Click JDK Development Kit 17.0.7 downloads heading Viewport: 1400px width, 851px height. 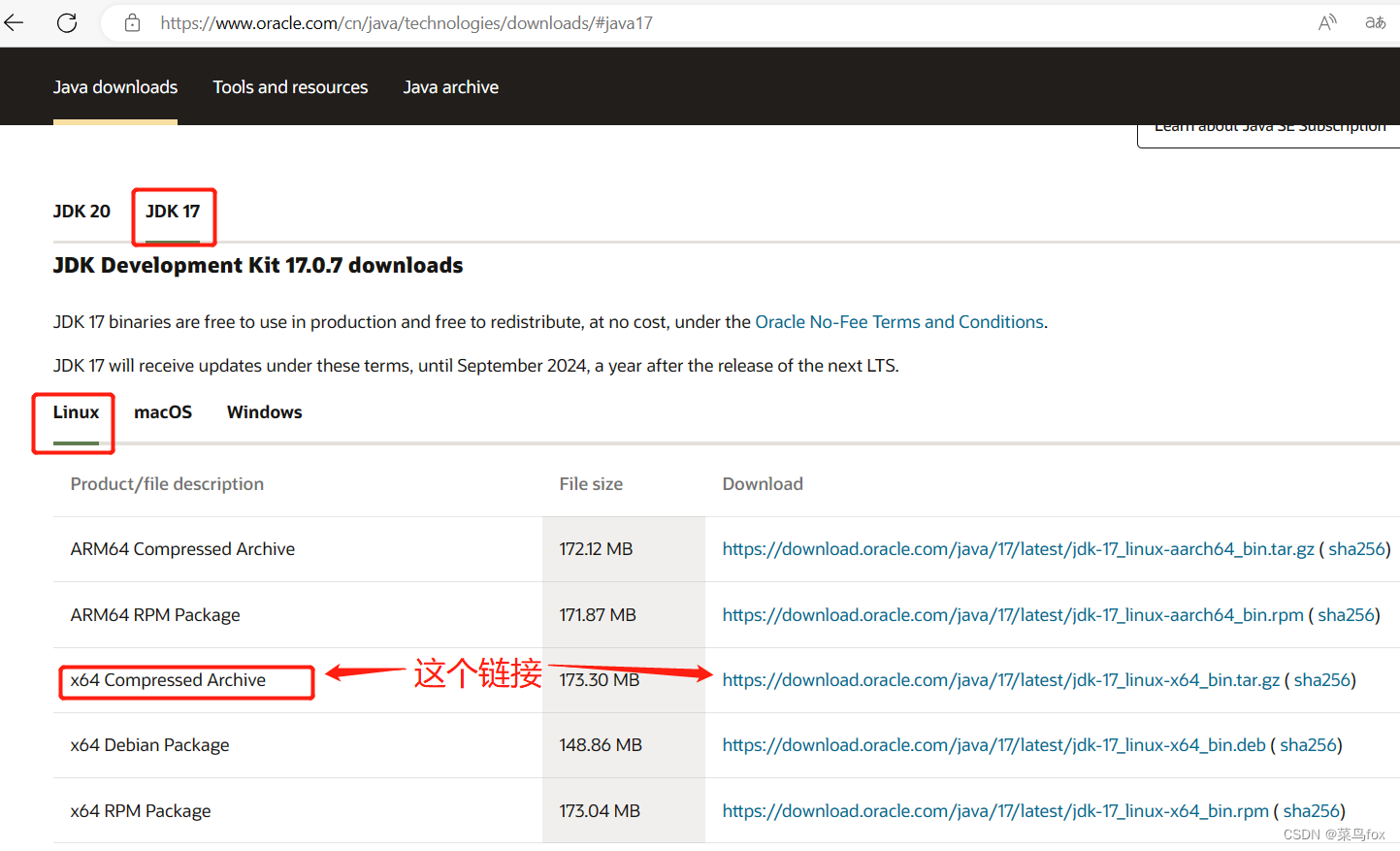[x=258, y=266]
